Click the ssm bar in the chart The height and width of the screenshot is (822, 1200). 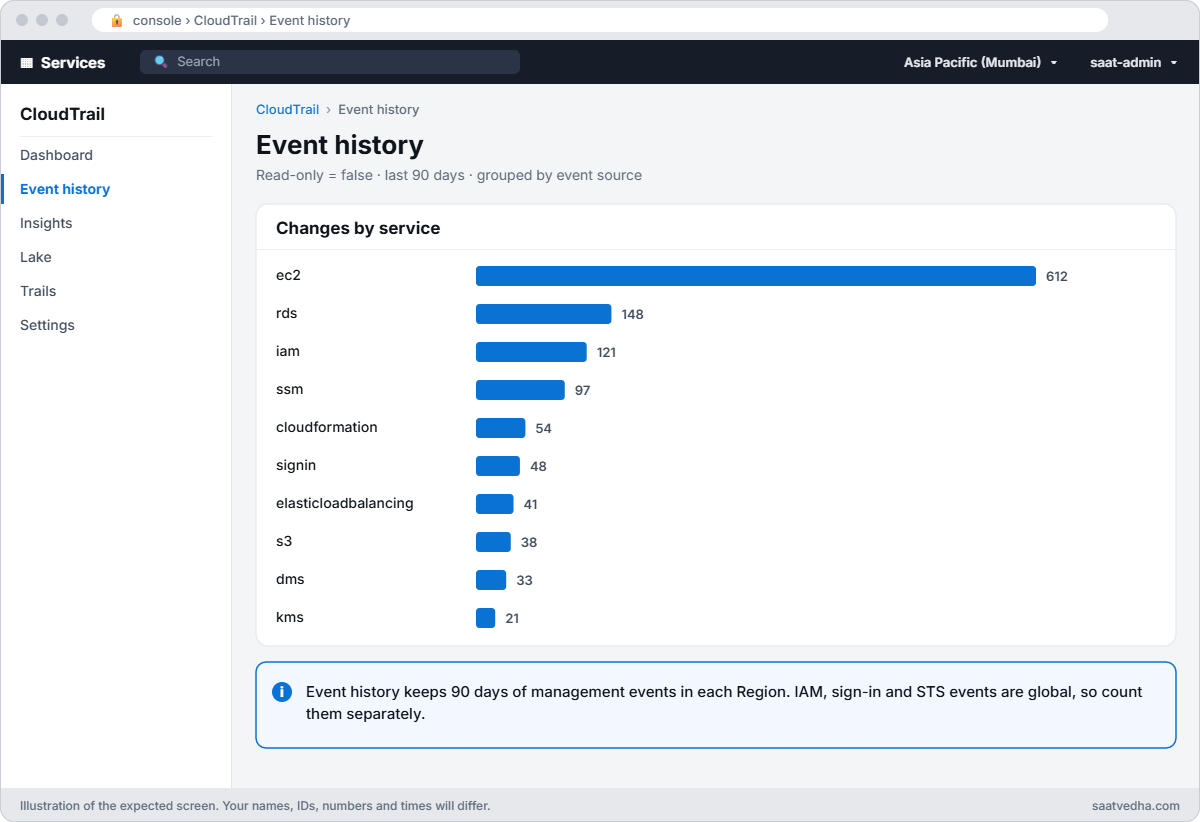tap(520, 390)
